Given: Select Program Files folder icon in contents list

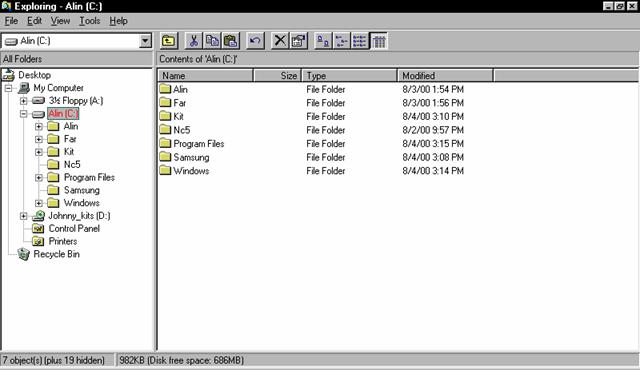Looking at the screenshot, I should click(x=165, y=143).
